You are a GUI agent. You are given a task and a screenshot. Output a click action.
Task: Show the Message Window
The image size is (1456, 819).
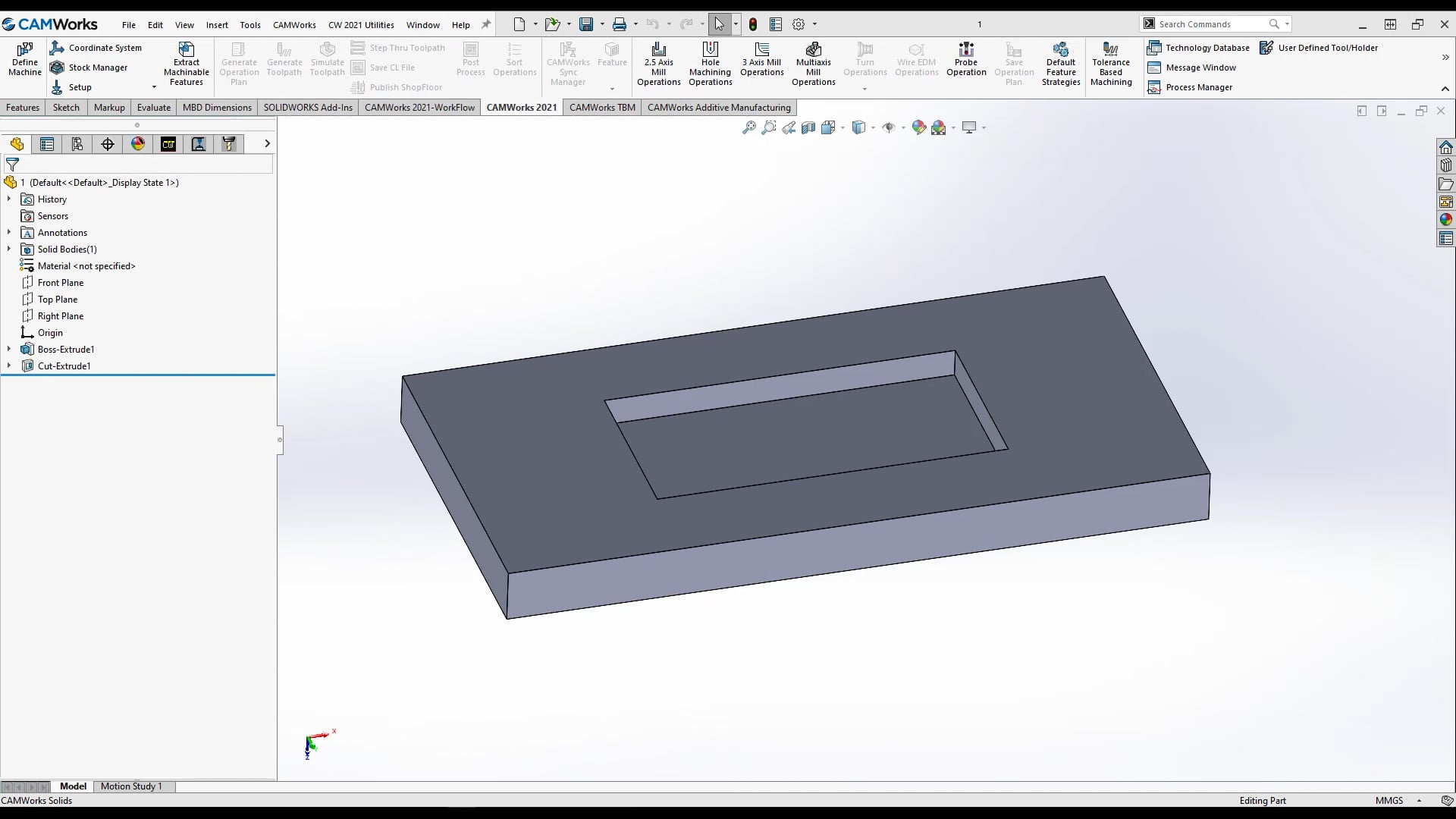pyautogui.click(x=1192, y=67)
